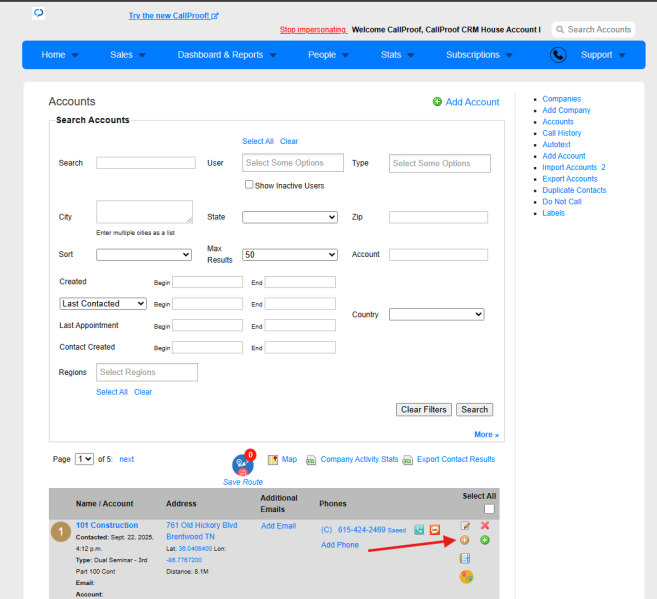Click the Zip input field

coord(438,217)
